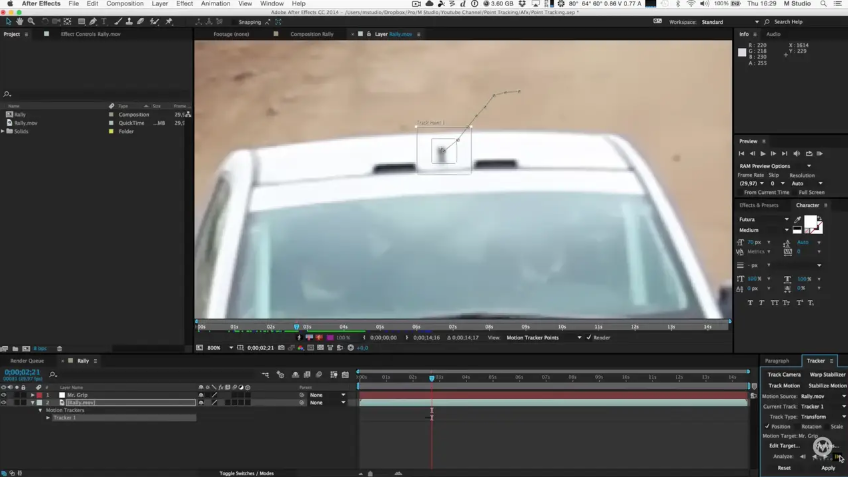Select the Puppet Pin tool
The height and width of the screenshot is (477, 848).
point(169,22)
